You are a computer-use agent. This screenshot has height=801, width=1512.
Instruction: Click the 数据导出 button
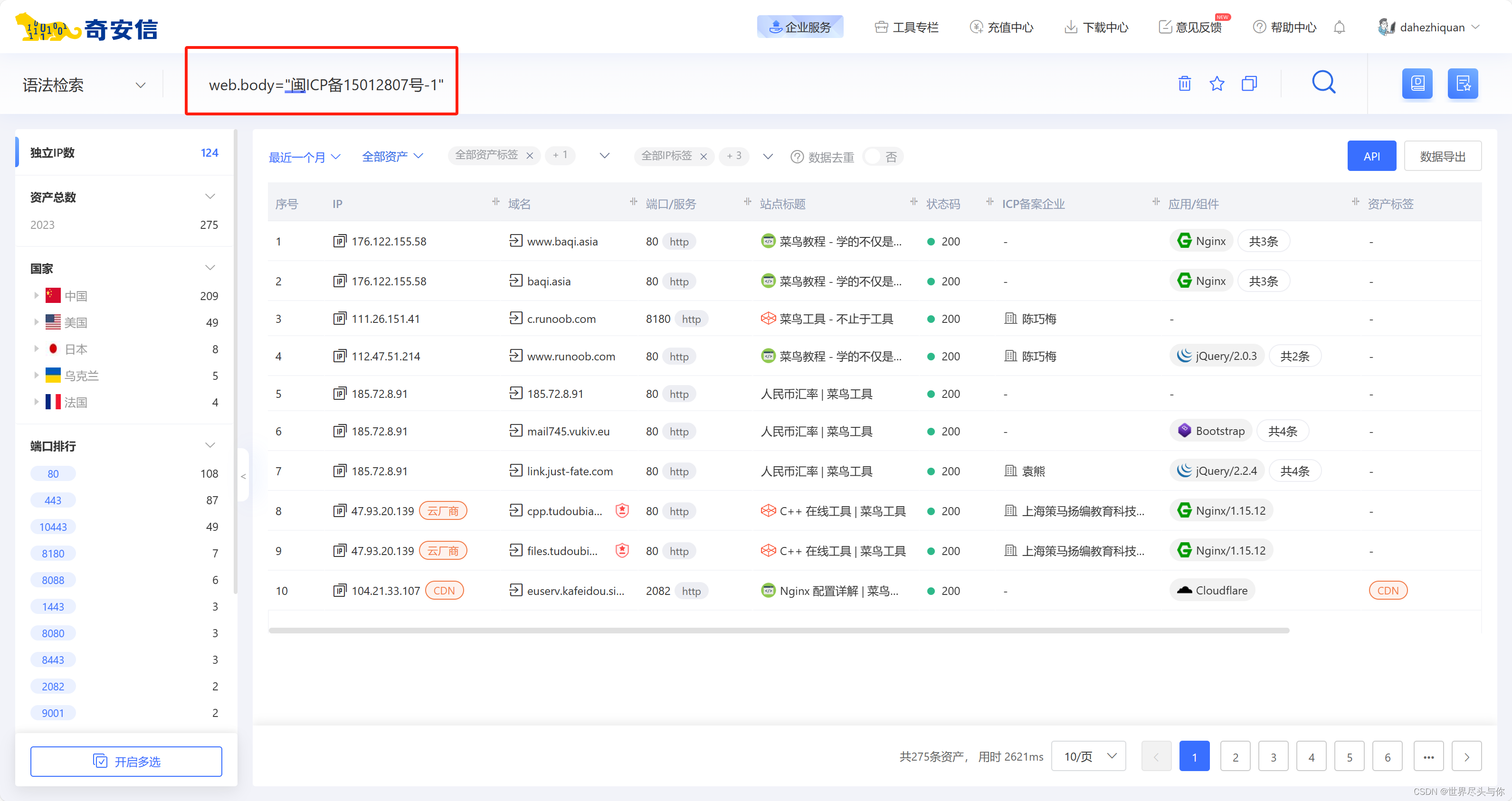pyautogui.click(x=1442, y=156)
